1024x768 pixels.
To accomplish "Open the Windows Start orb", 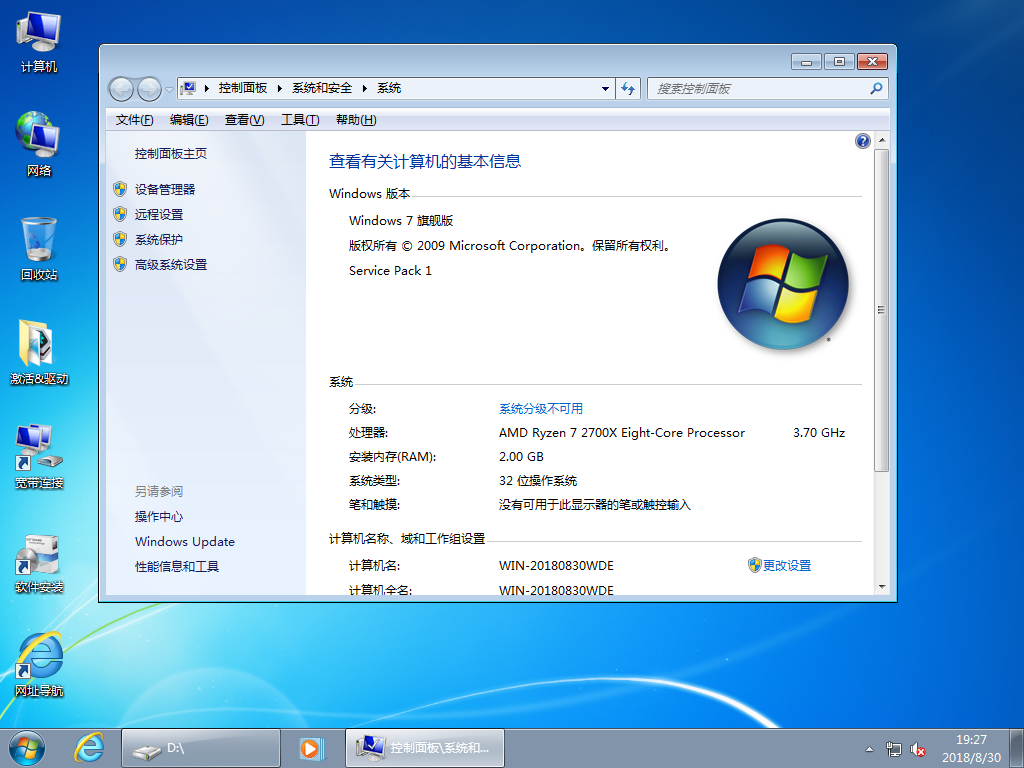I will click(25, 747).
